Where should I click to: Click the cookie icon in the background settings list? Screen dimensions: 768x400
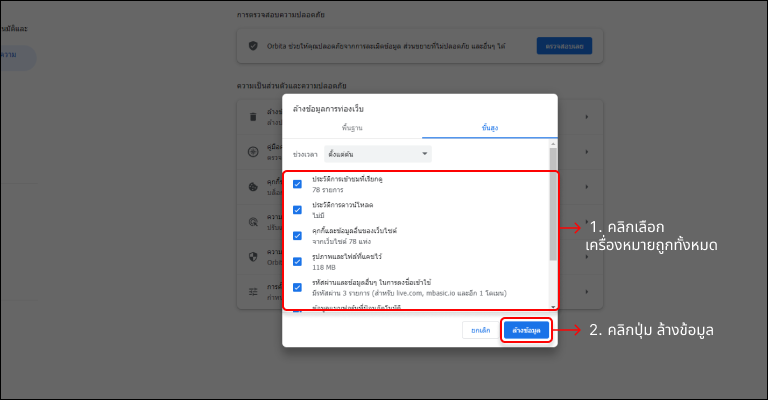pos(253,187)
